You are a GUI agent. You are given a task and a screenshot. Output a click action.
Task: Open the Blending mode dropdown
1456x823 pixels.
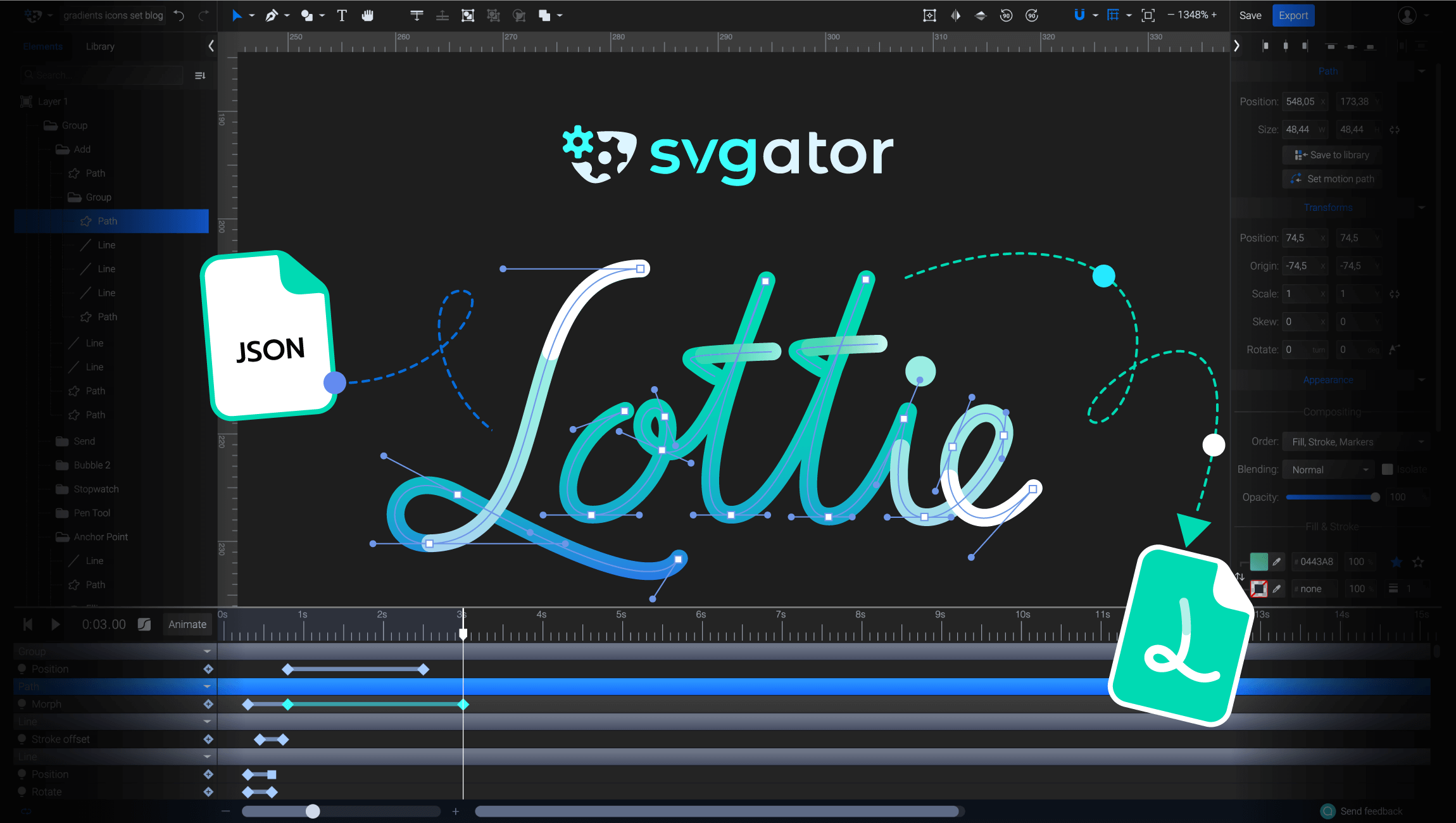tap(1329, 470)
